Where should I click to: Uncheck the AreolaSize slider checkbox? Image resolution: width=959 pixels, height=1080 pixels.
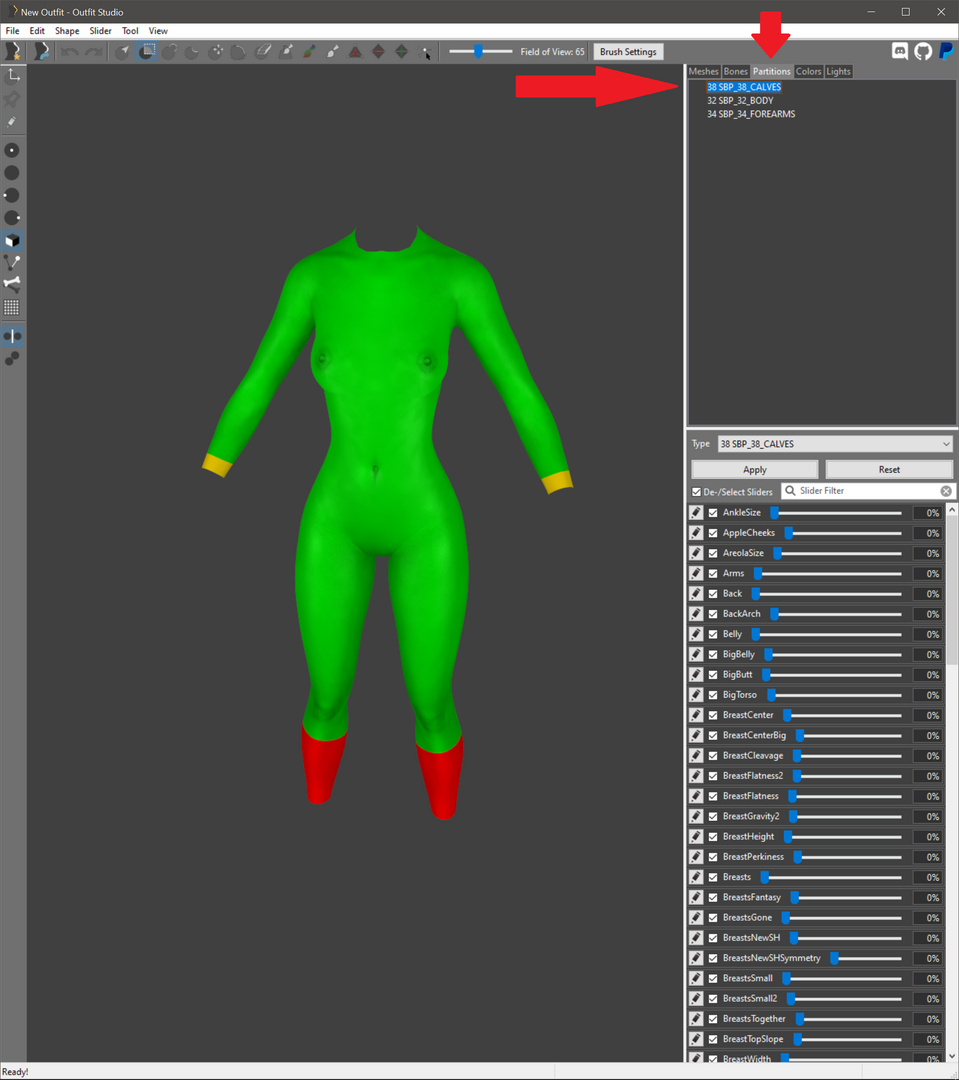coord(713,553)
